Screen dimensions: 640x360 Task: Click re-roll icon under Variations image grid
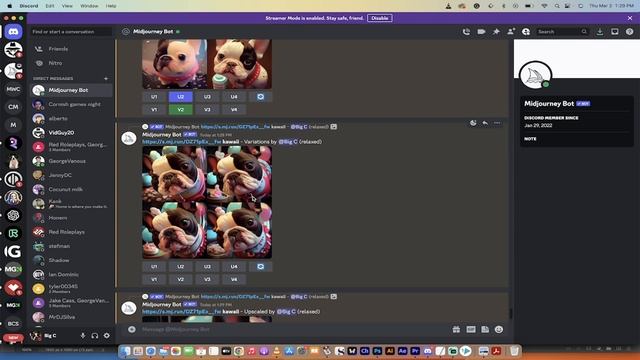pos(260,267)
